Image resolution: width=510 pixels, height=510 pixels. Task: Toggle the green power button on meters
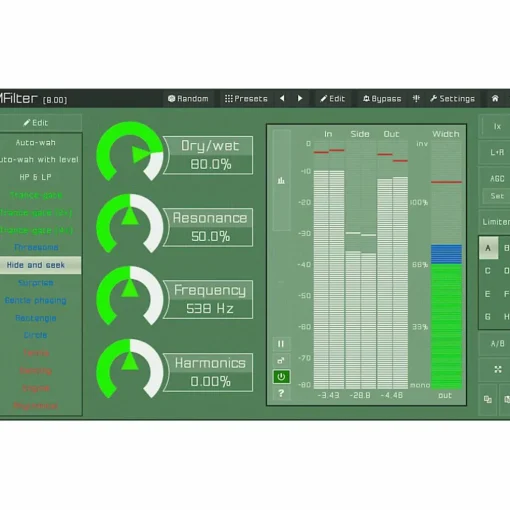281,377
